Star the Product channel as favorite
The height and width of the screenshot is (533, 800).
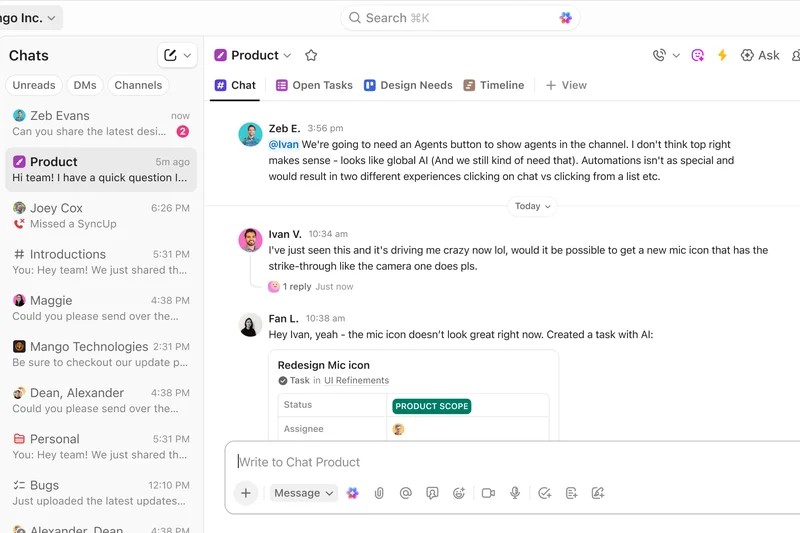[x=311, y=56]
